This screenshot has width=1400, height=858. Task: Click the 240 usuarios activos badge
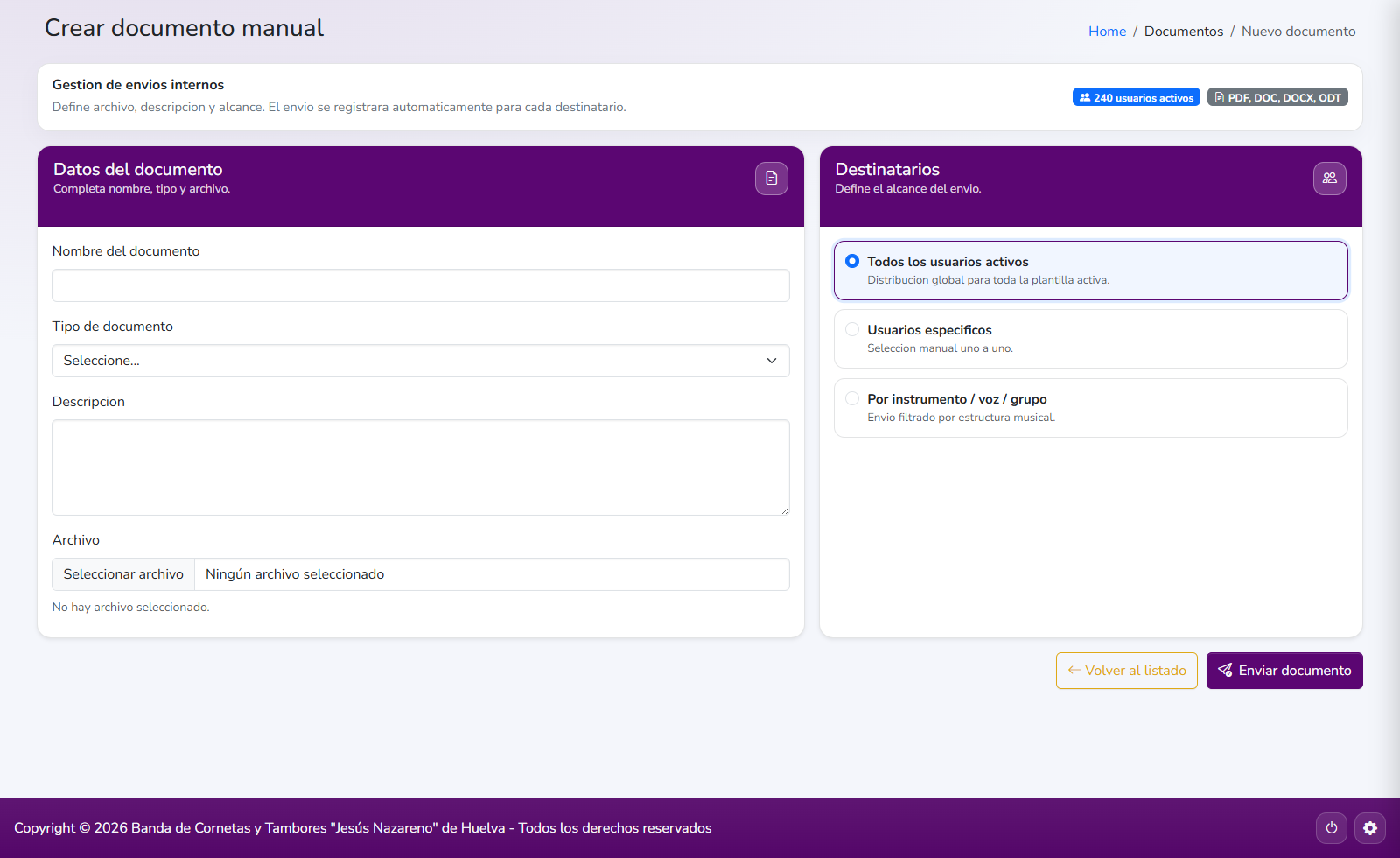(x=1136, y=97)
